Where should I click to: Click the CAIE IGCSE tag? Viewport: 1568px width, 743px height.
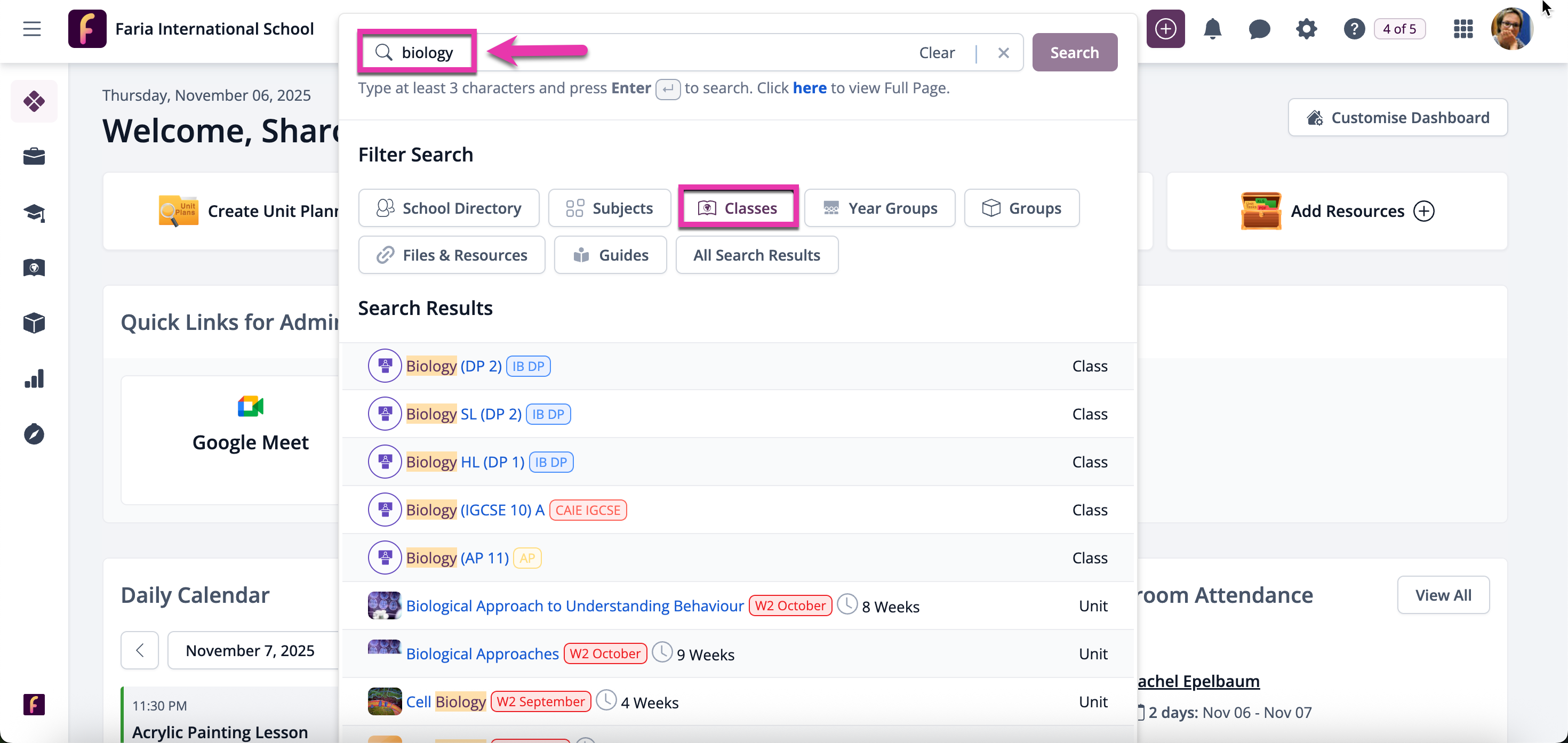[x=588, y=511]
